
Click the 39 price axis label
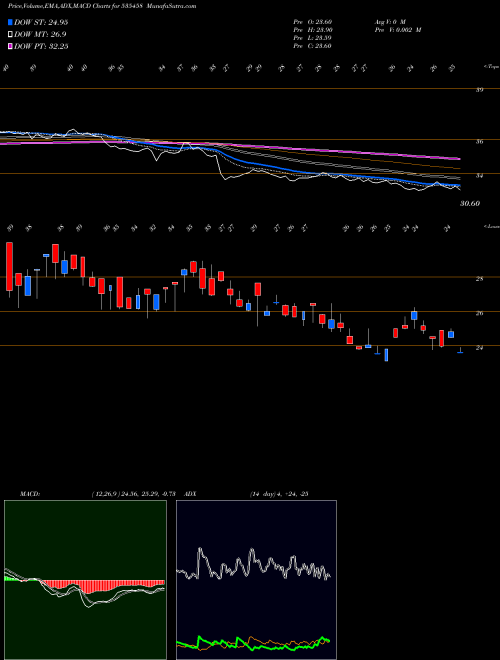(x=479, y=90)
